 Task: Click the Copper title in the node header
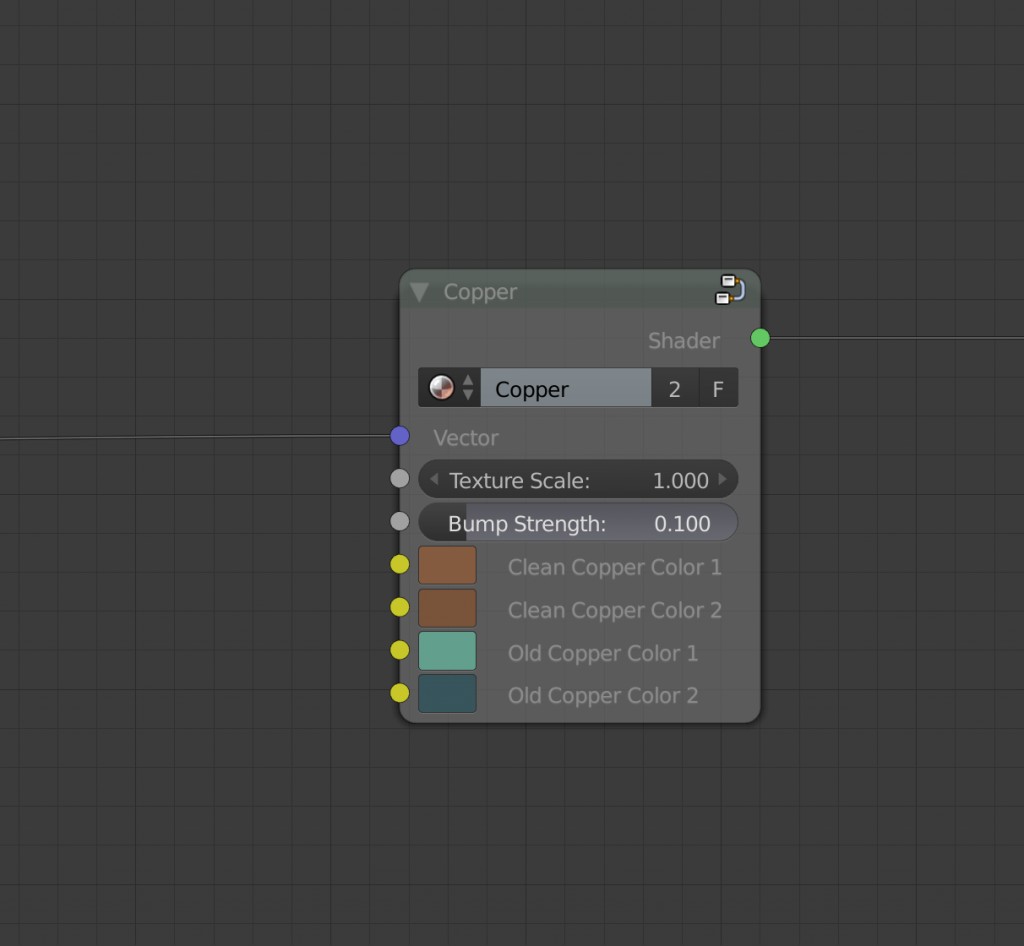click(480, 291)
